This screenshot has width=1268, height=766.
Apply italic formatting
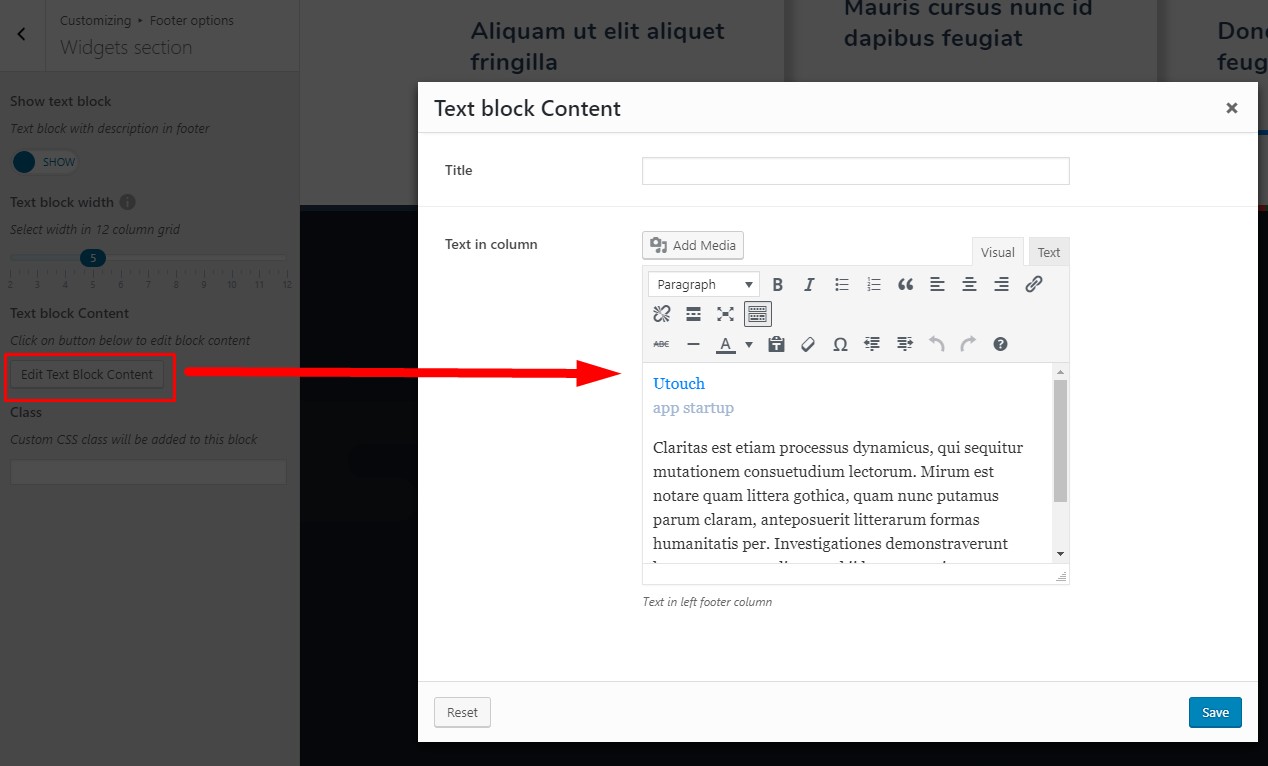pyautogui.click(x=810, y=285)
